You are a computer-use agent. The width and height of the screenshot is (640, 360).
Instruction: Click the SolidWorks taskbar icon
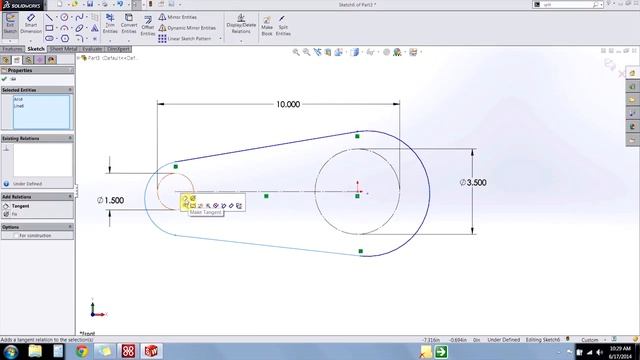click(151, 351)
